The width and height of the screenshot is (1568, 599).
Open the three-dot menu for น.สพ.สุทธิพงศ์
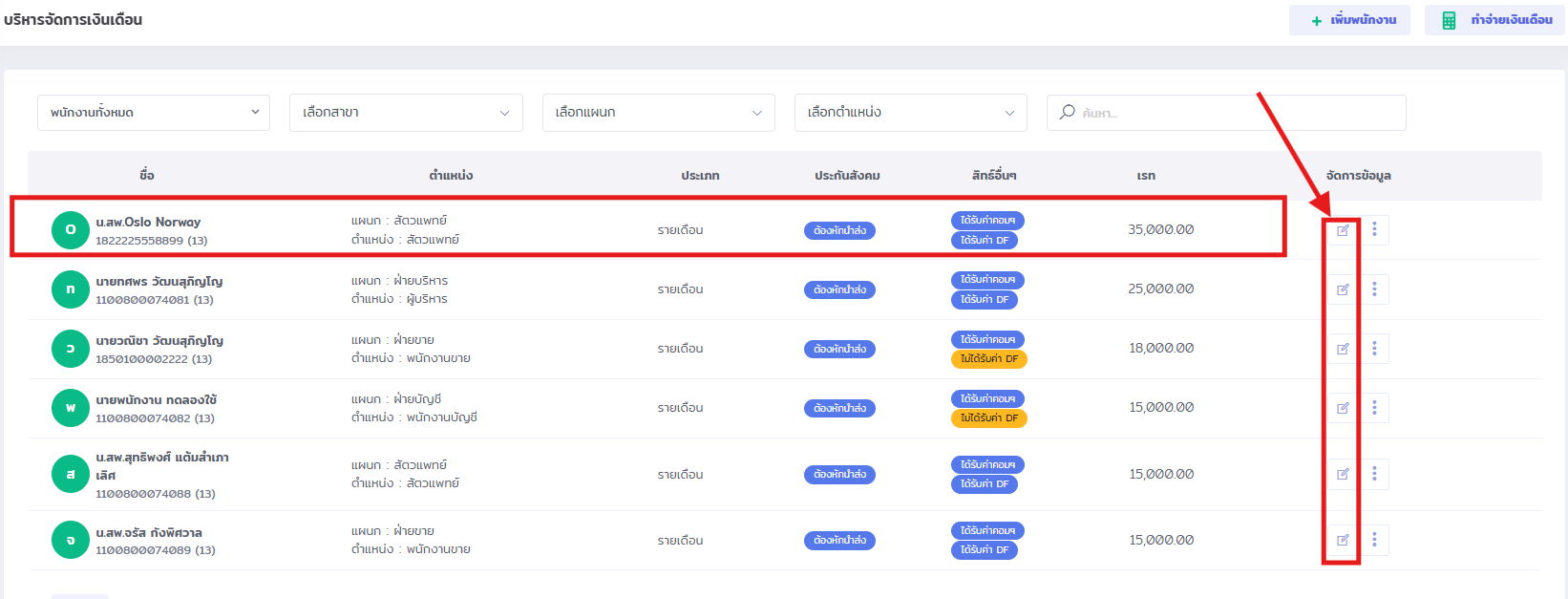click(x=1374, y=474)
